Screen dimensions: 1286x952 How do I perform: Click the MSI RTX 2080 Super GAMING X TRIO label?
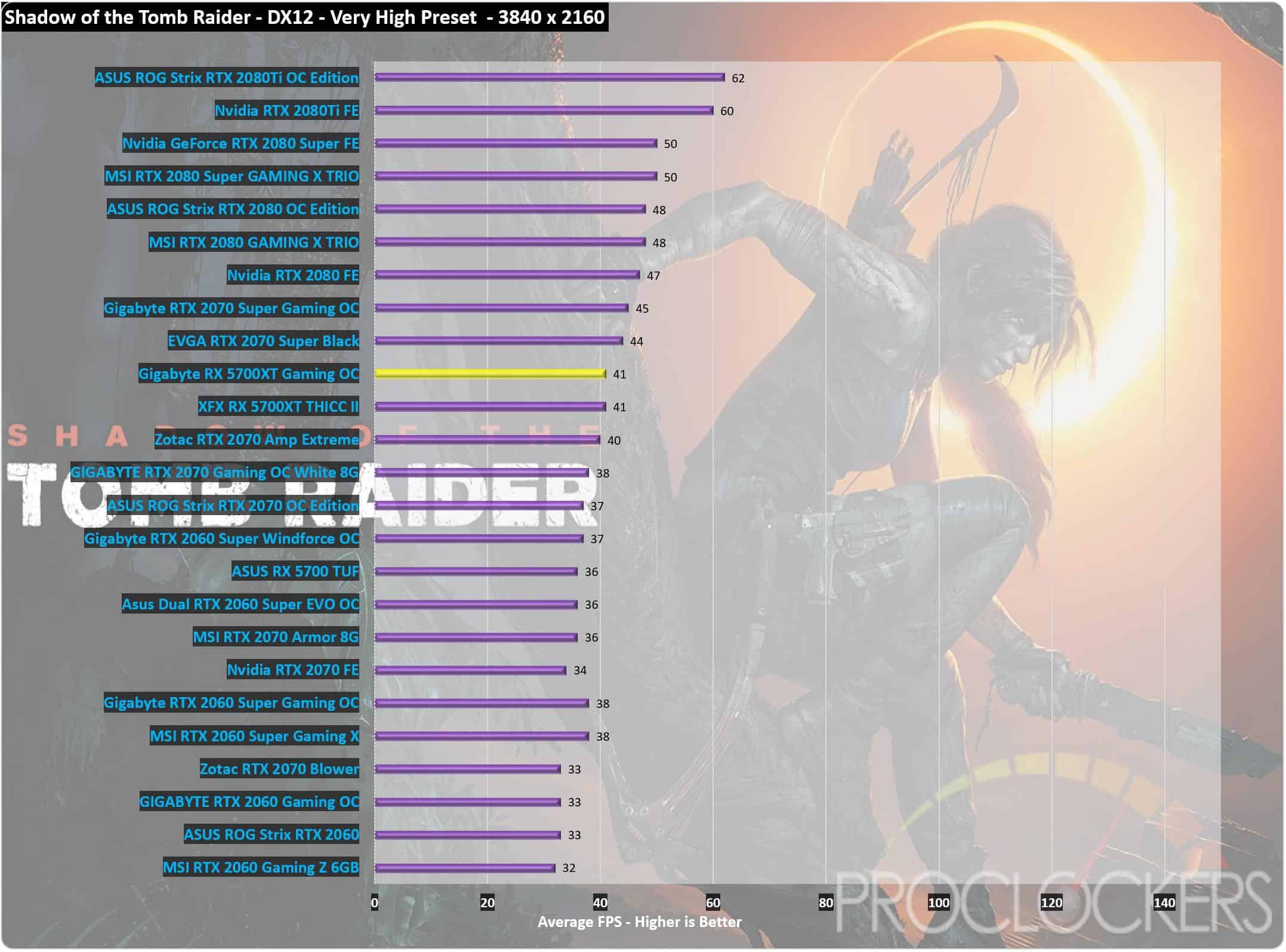[232, 176]
